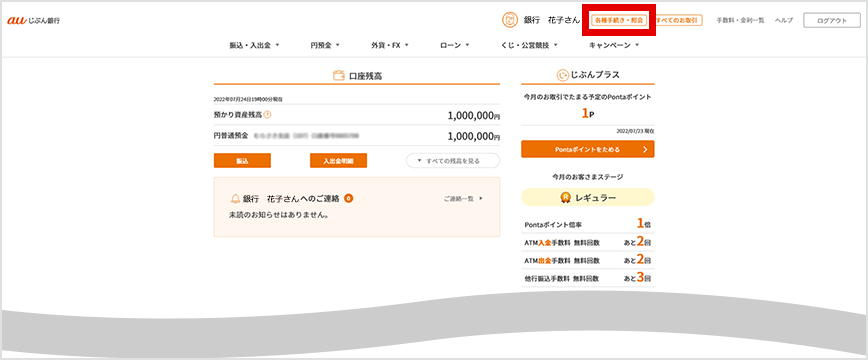Click the ATM入金手数料 無料回数 row
The image size is (868, 360).
pos(587,241)
